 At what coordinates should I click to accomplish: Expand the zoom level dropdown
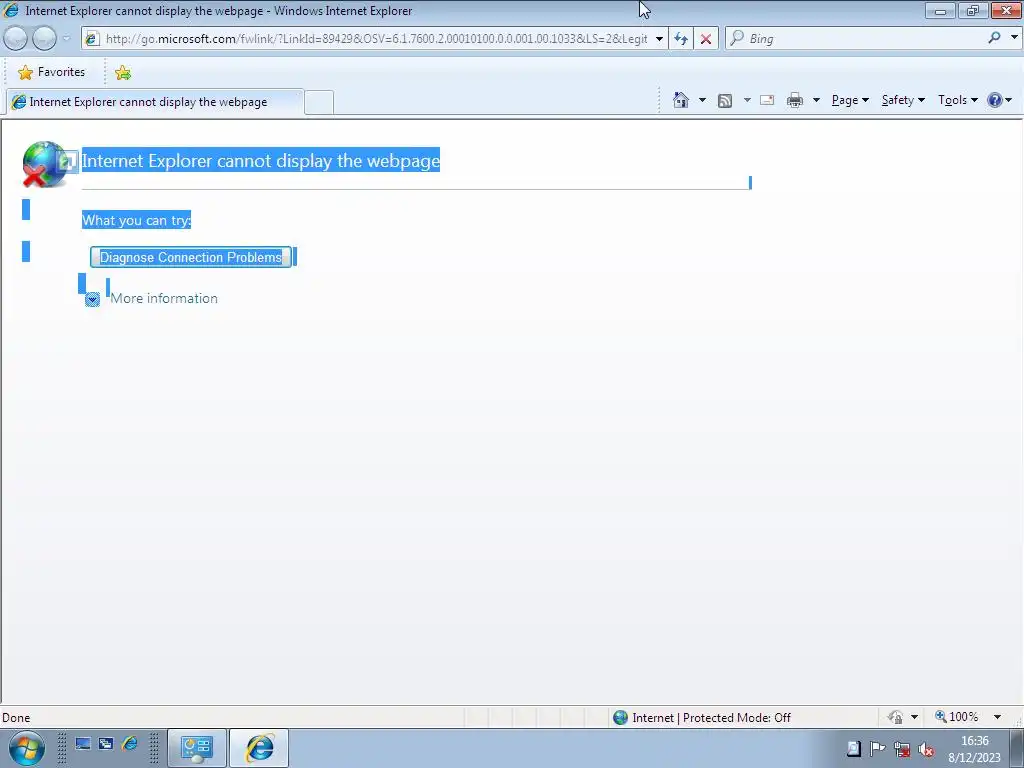[x=997, y=717]
